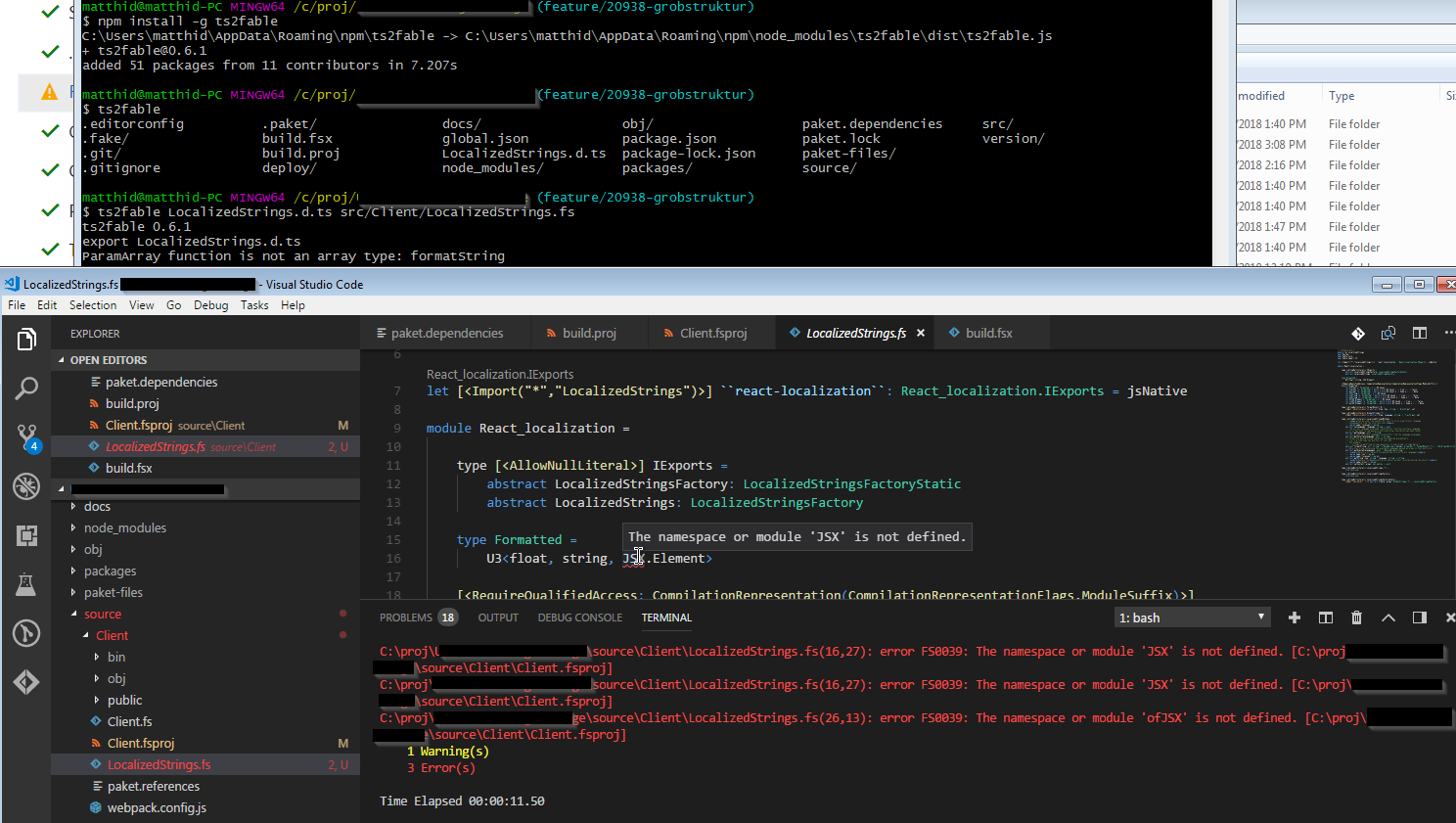Open the Debug view in activity bar
The image size is (1456, 823).
point(26,486)
